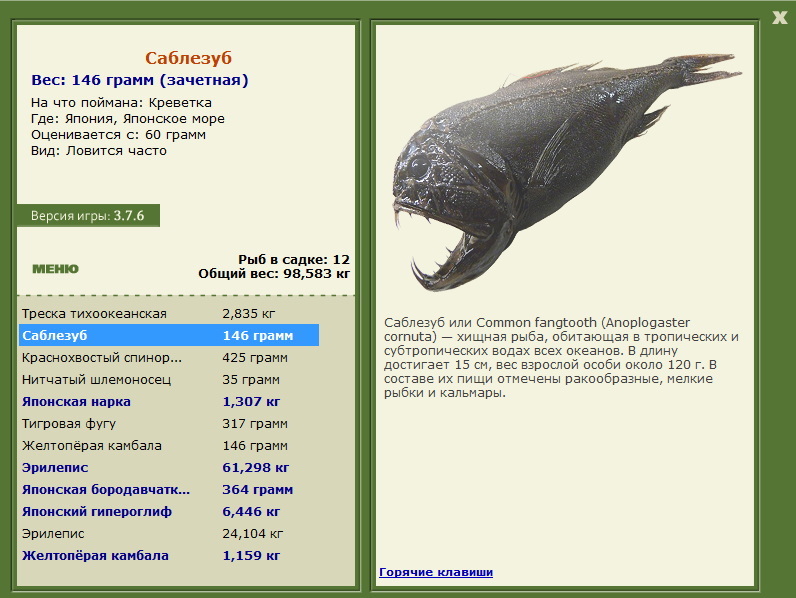This screenshot has height=598, width=796.
Task: Click the 35 грамм weight value
Action: click(251, 380)
